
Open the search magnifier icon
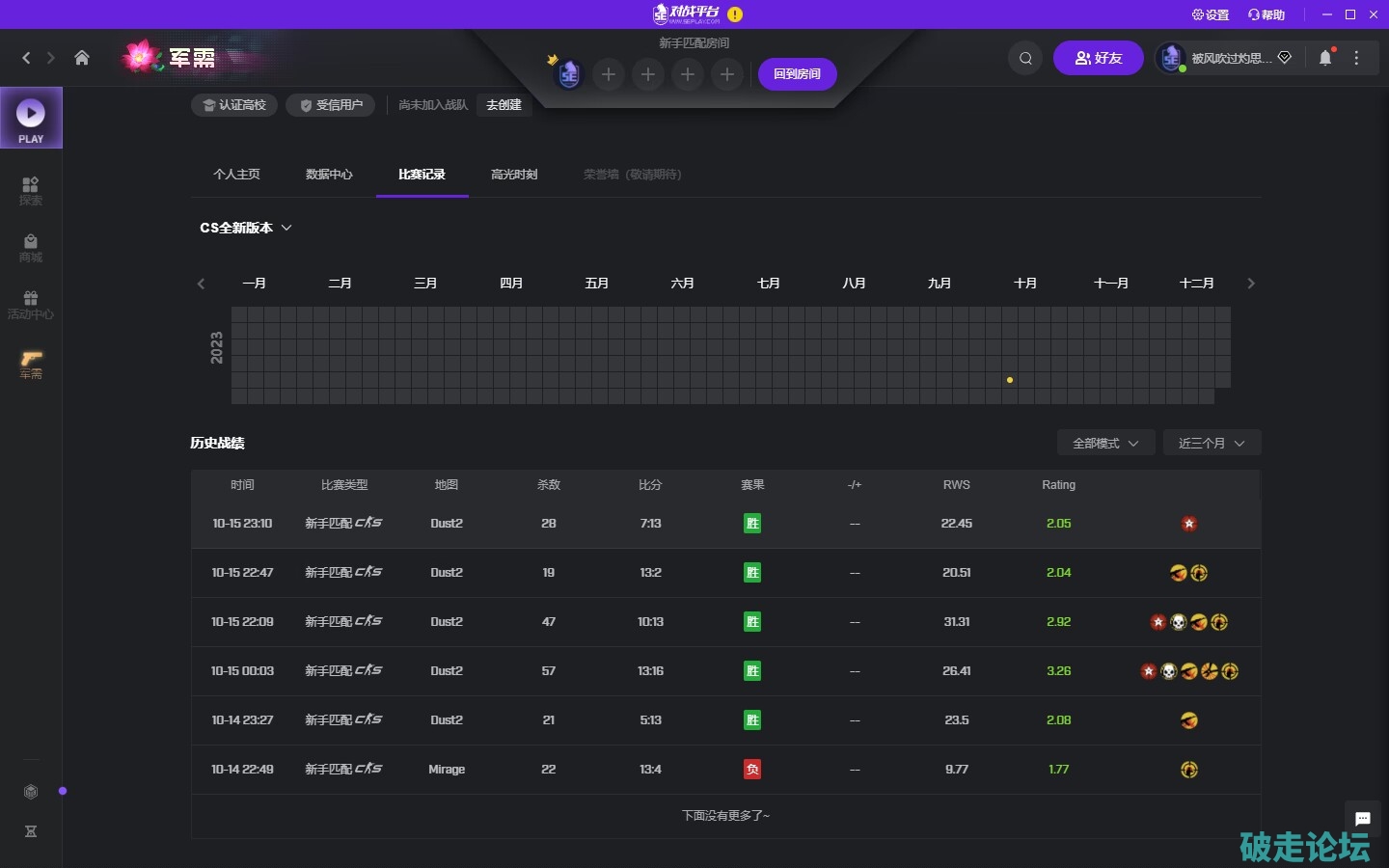coord(1025,58)
